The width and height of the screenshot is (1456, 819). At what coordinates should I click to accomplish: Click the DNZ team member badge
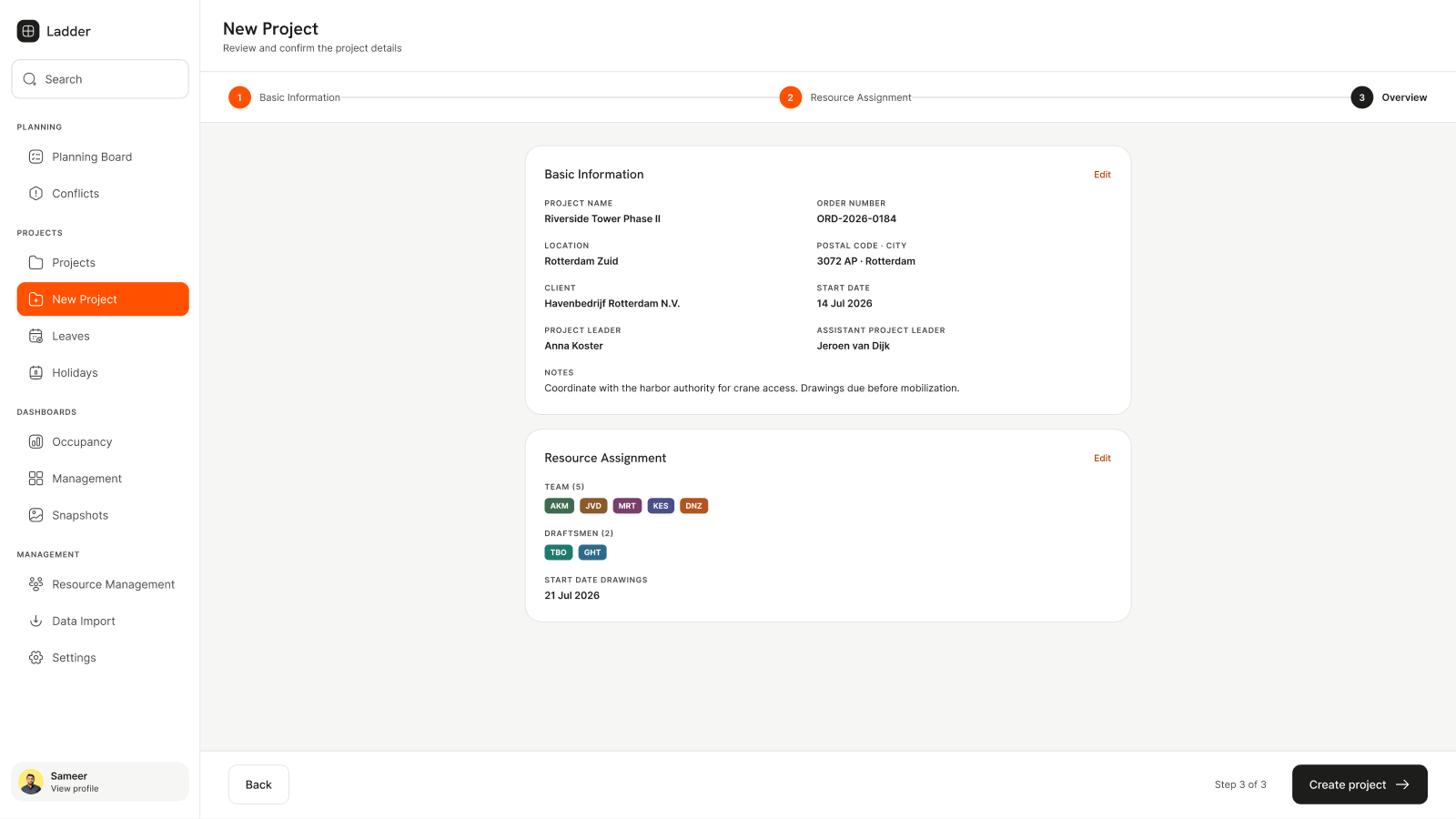tap(694, 506)
